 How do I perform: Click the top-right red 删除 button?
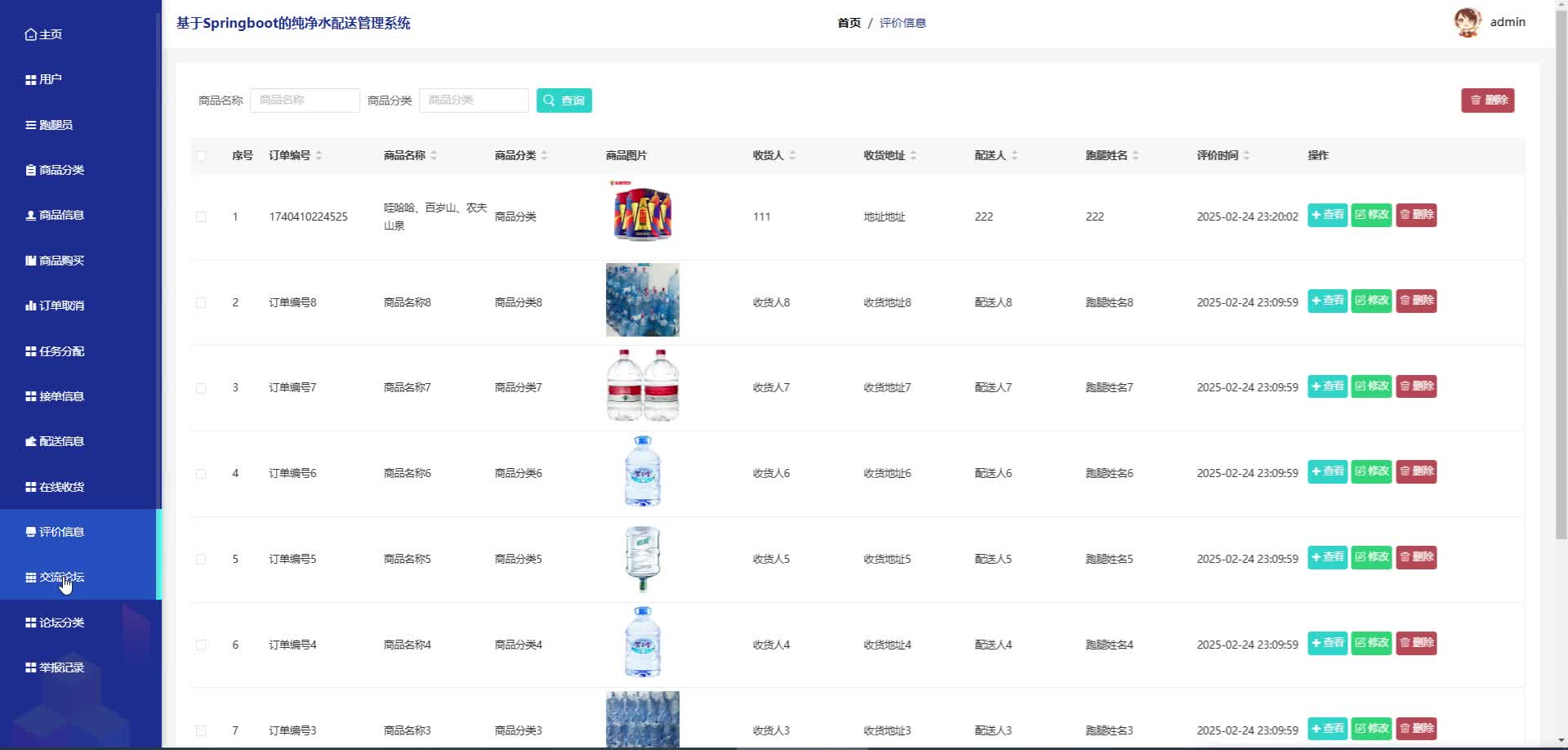click(x=1487, y=100)
